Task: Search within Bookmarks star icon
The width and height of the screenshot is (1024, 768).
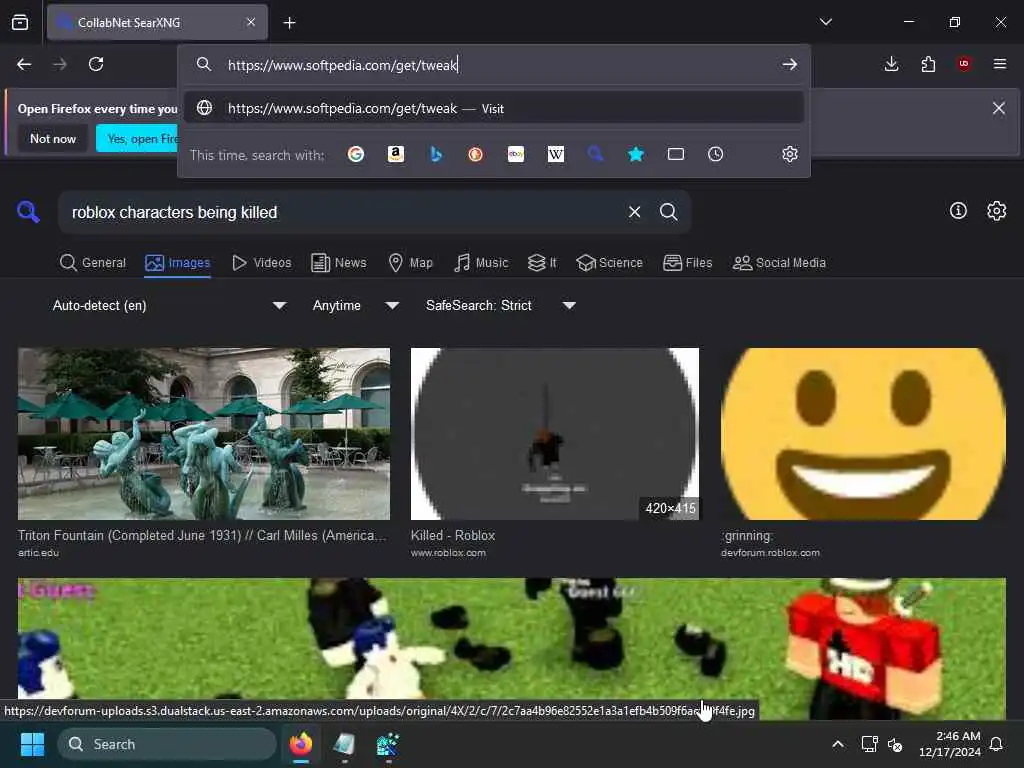Action: point(636,154)
